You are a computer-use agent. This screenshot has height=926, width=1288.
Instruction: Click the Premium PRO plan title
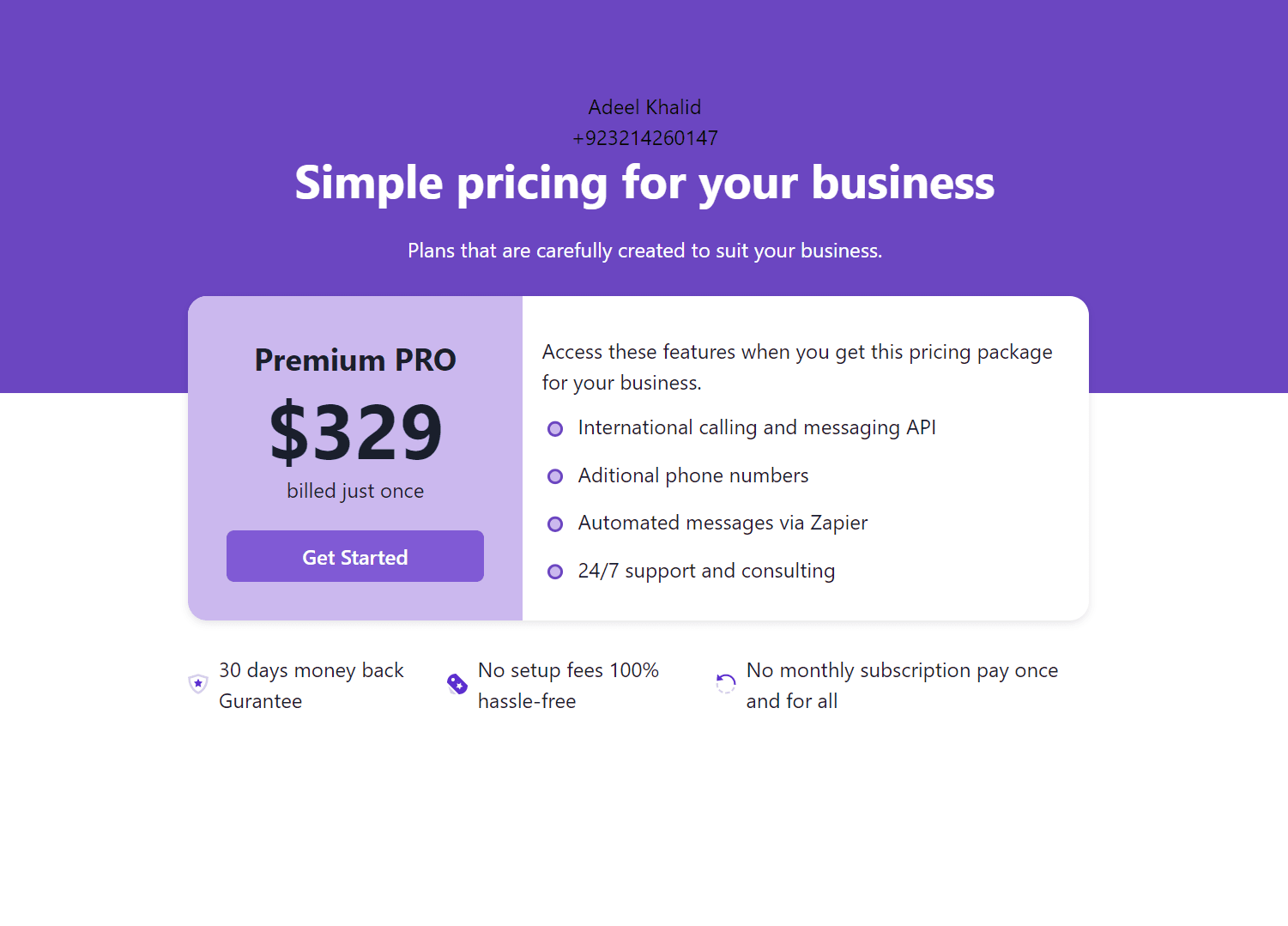pos(355,360)
